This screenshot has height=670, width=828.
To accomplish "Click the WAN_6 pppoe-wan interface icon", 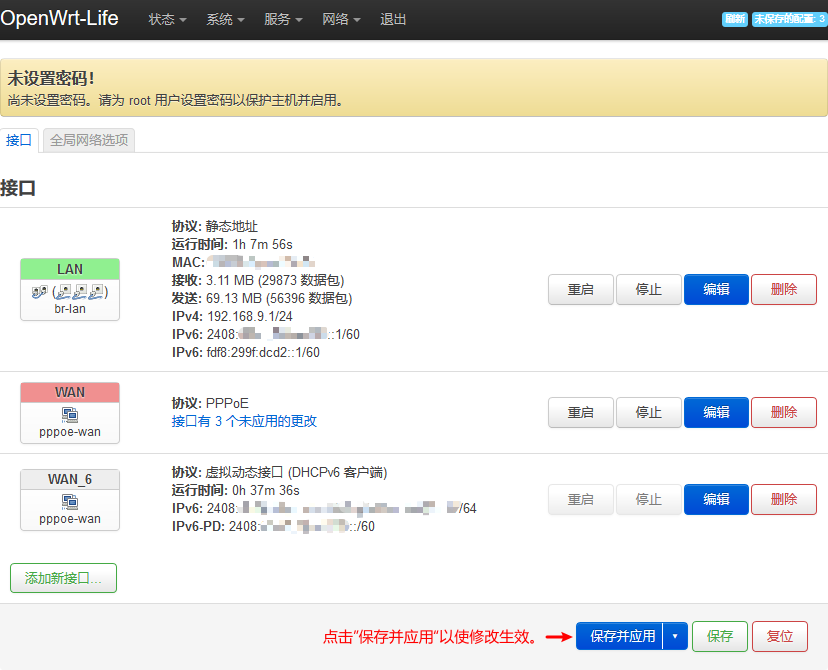I will [70, 501].
